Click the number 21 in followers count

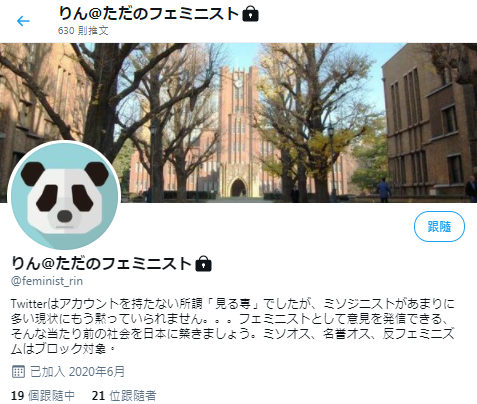click(99, 396)
